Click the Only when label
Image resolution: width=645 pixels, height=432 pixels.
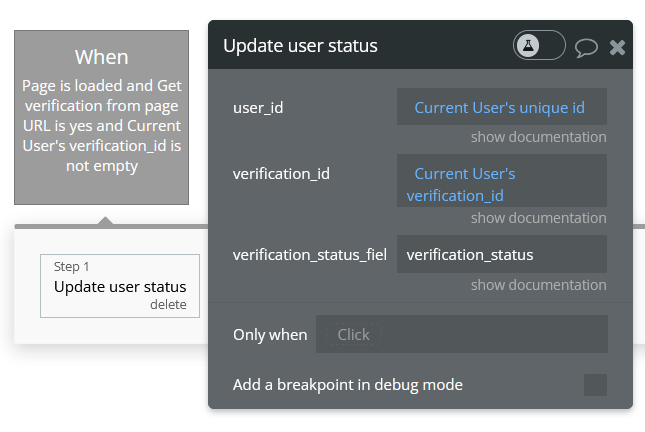[270, 335]
